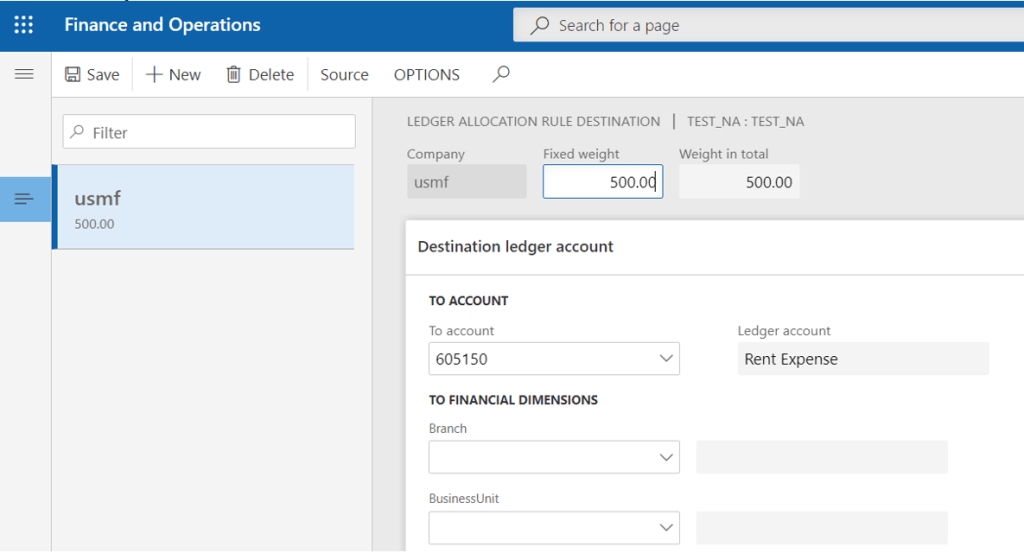Click the TEST_NA : TEST_NA header text
This screenshot has height=553, width=1024.
pos(745,121)
